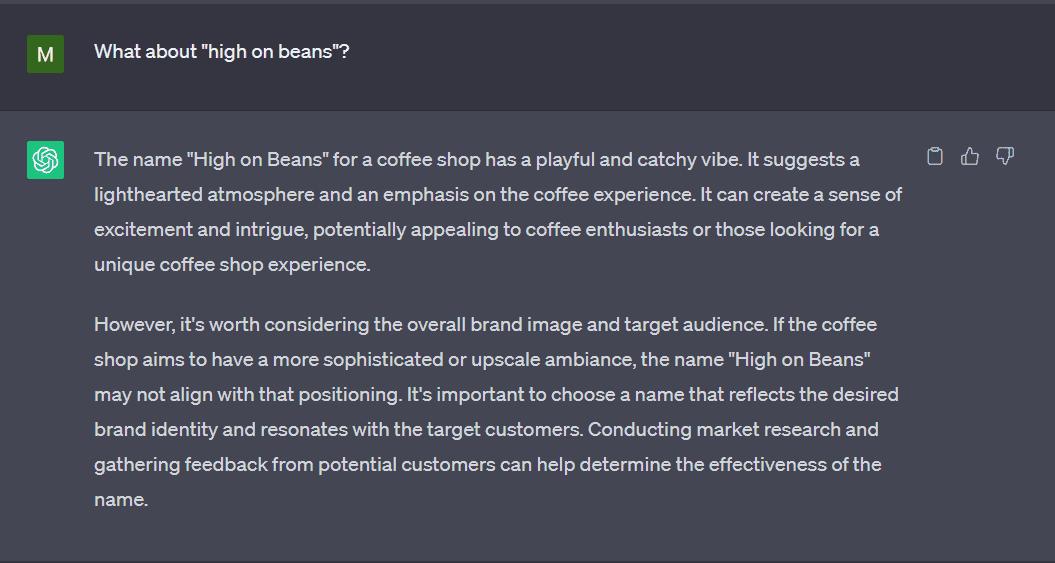
Task: Click the user message "What about high on beans?"
Action: (221, 51)
